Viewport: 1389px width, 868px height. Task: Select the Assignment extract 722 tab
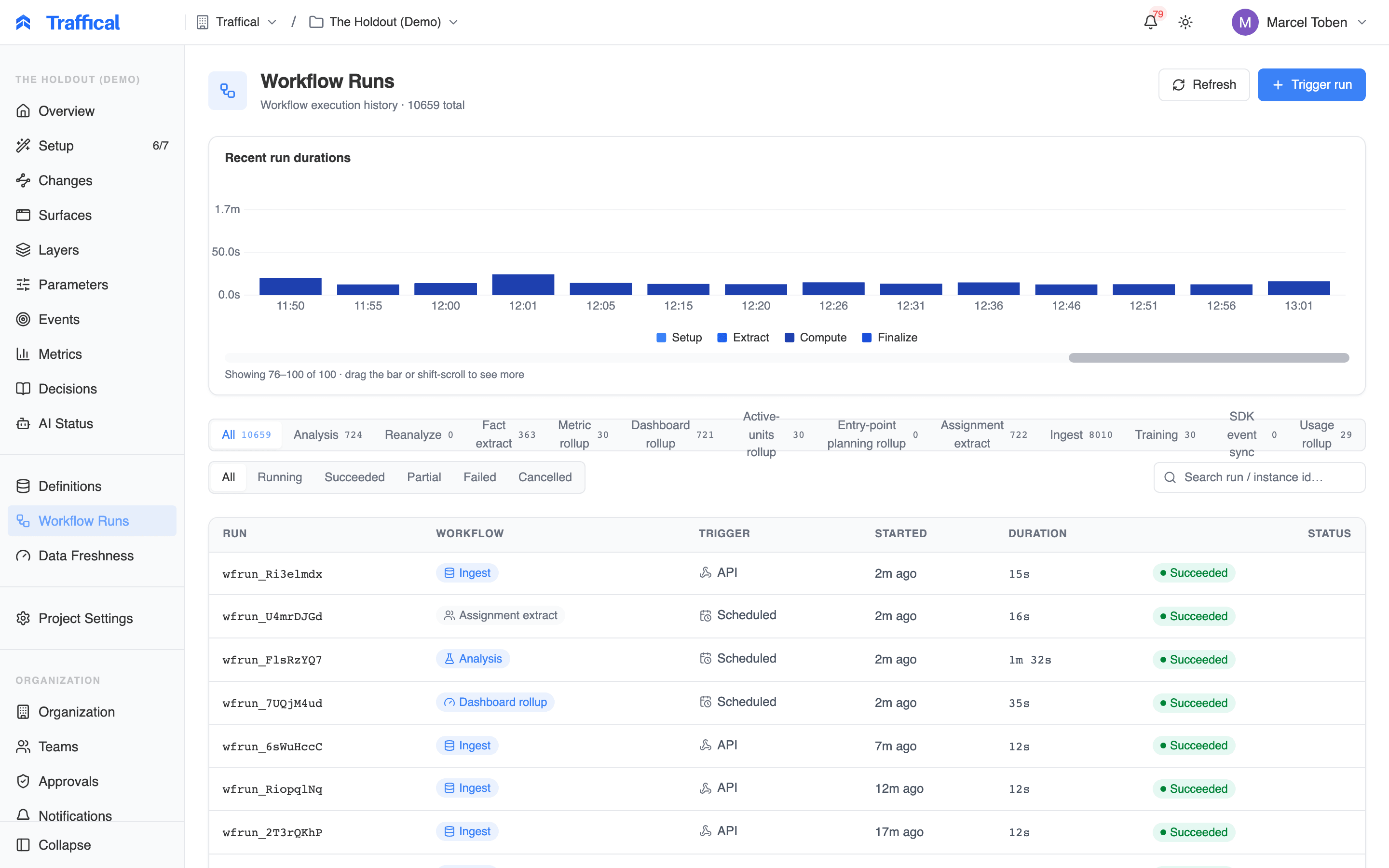coord(983,434)
